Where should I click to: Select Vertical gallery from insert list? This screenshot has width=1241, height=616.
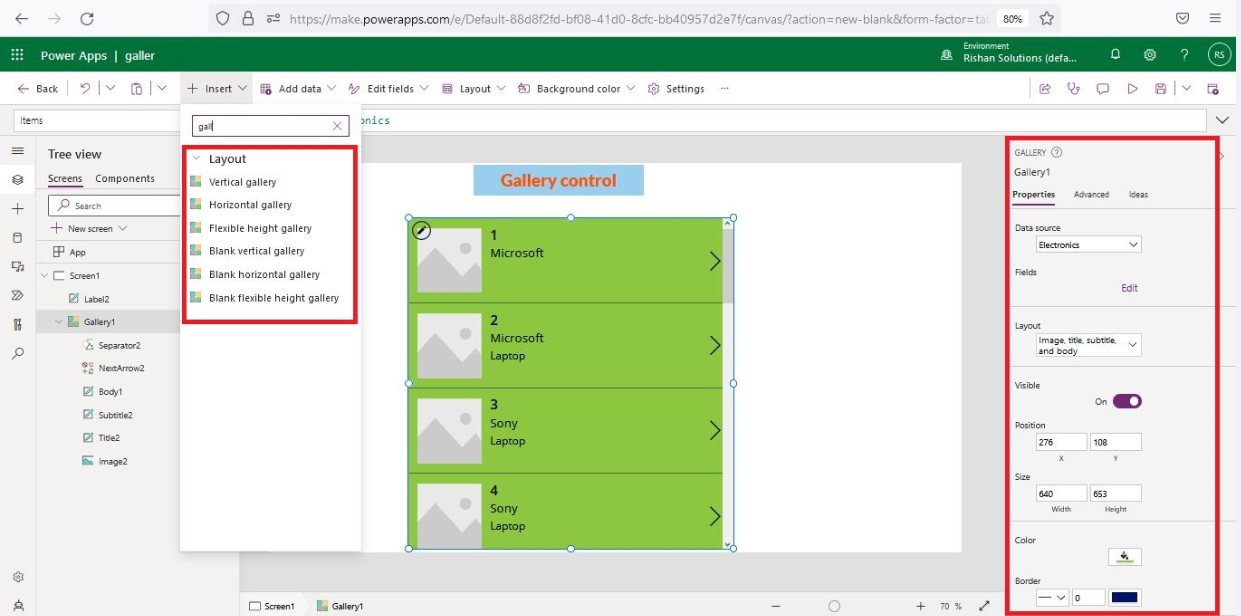tap(242, 182)
